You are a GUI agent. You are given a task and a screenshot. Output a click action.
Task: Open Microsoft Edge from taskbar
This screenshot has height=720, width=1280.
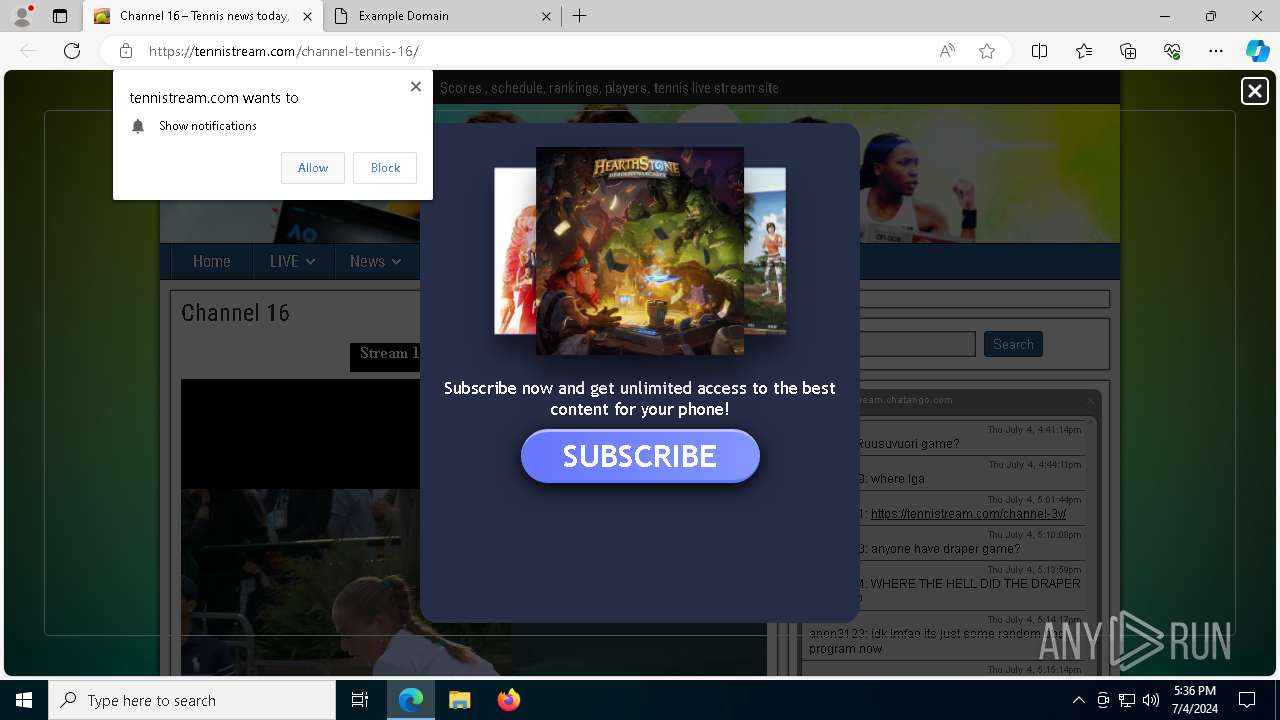click(x=411, y=700)
